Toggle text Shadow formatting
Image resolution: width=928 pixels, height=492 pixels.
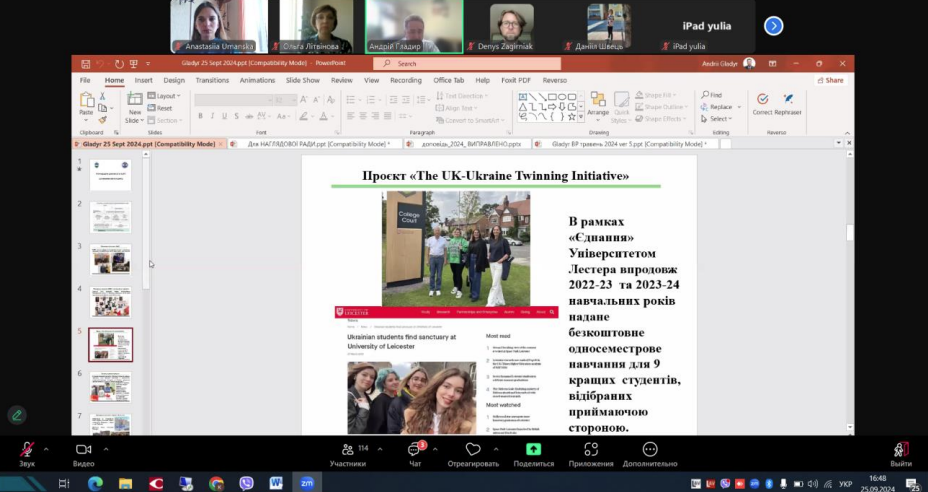[237, 116]
